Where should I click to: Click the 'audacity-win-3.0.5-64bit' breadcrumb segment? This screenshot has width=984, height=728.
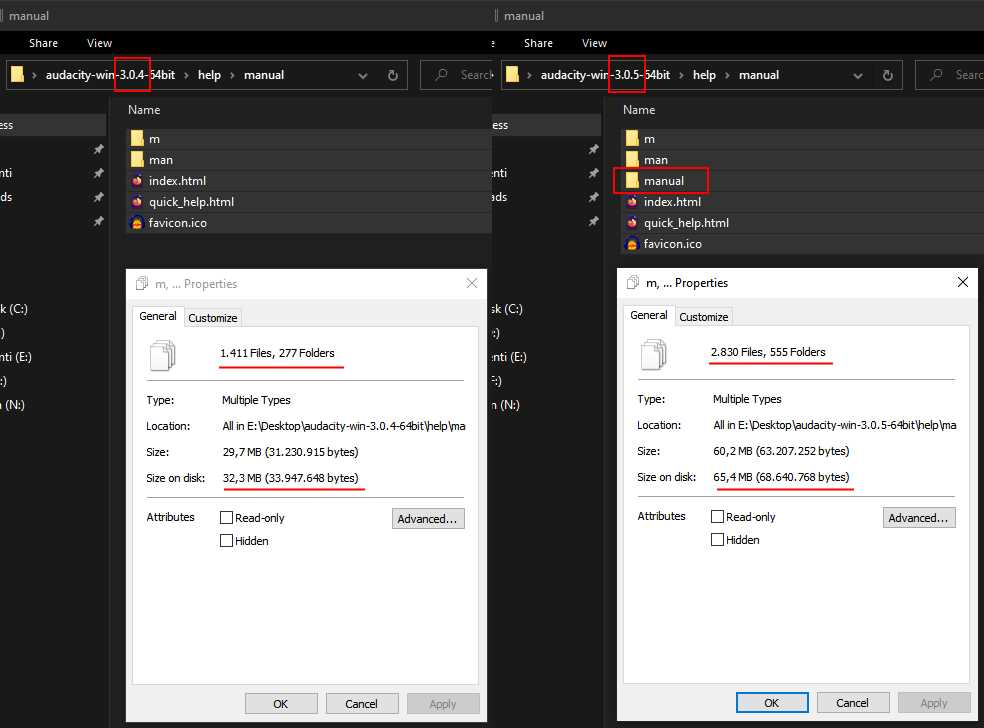[606, 75]
